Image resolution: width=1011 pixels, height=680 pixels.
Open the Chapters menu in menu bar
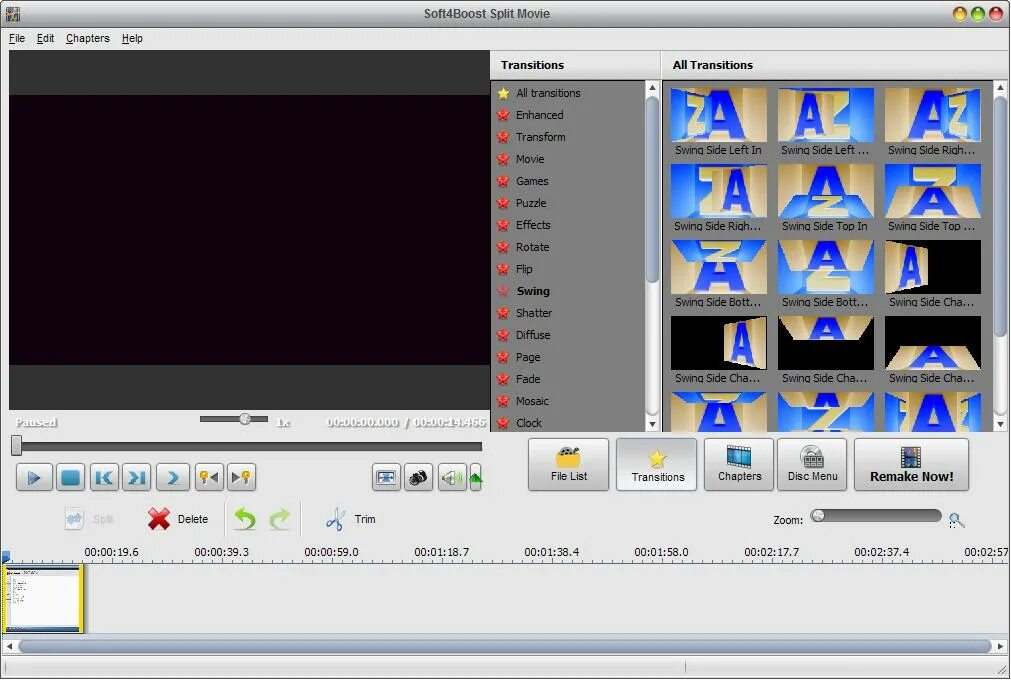point(88,39)
